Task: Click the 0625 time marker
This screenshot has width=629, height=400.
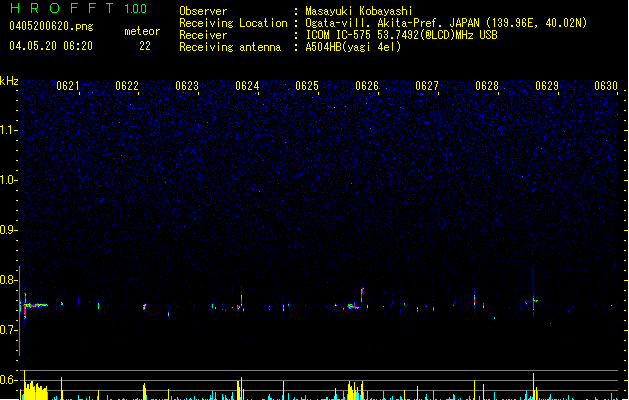Action: (x=307, y=86)
